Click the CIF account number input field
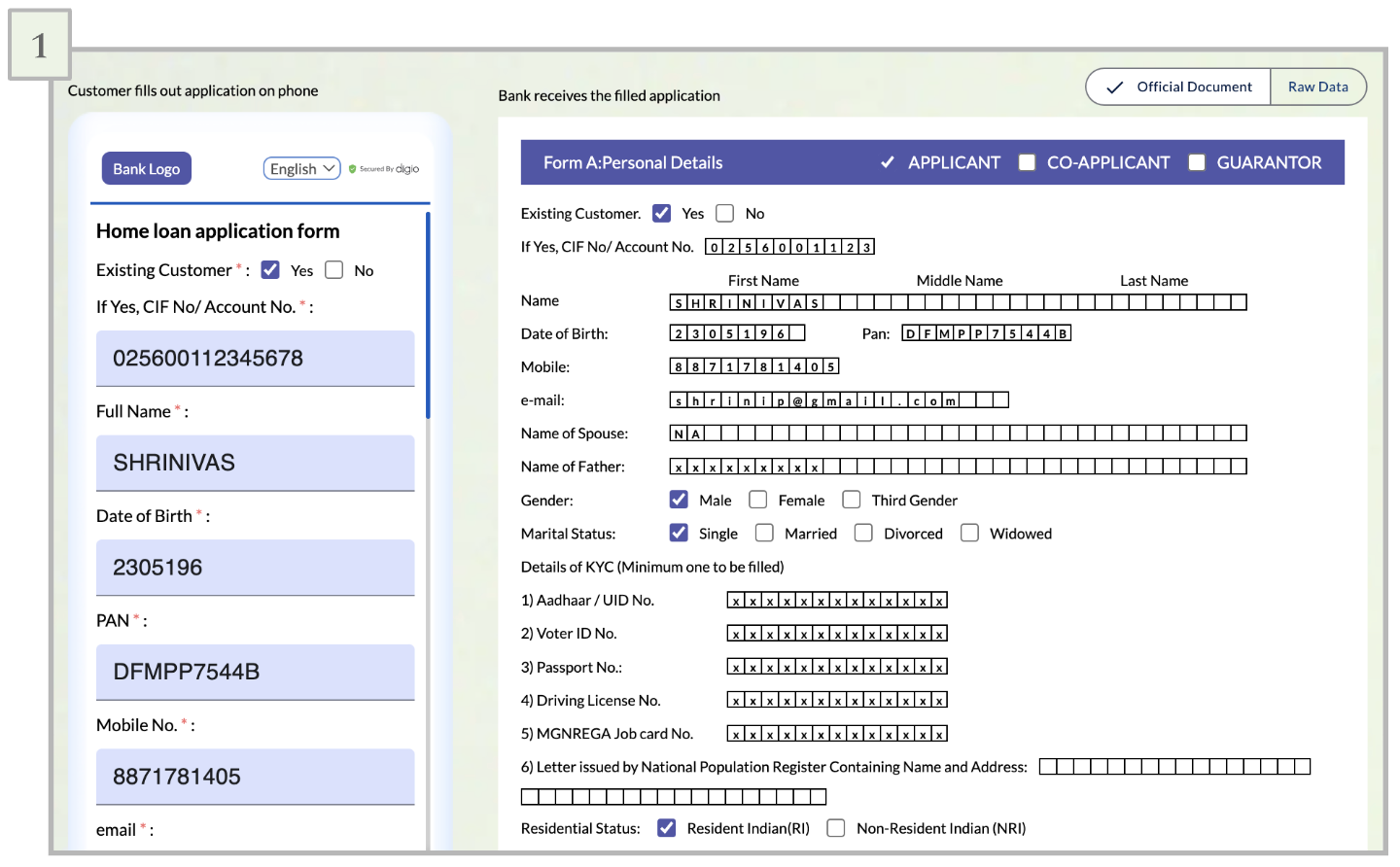This screenshot has height=867, width=1400. [255, 359]
